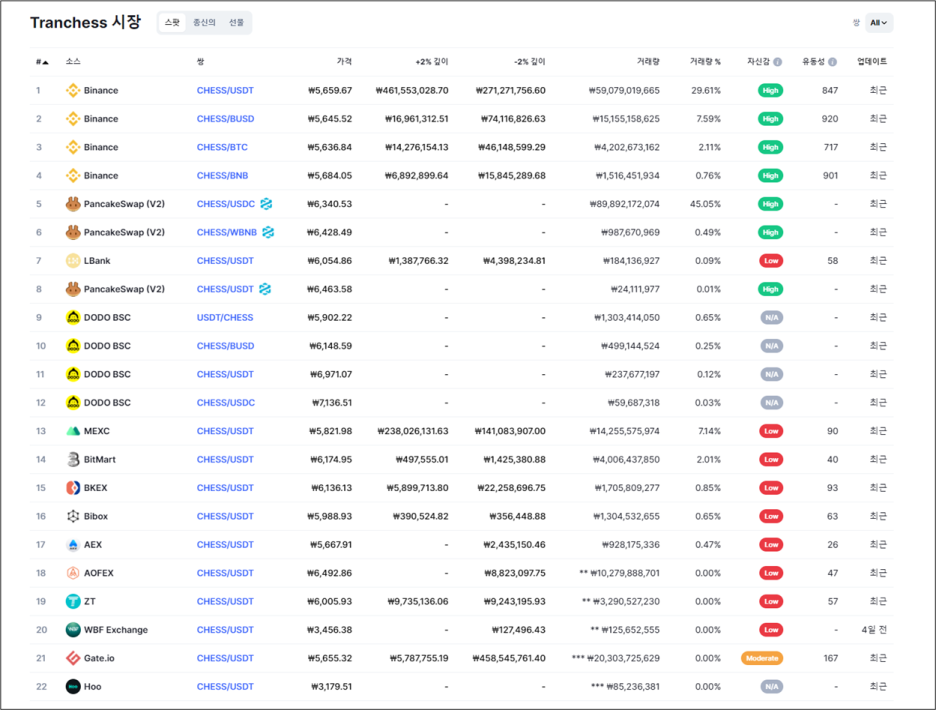Click the Binance logo in row 1
The width and height of the screenshot is (936, 710).
[73, 90]
